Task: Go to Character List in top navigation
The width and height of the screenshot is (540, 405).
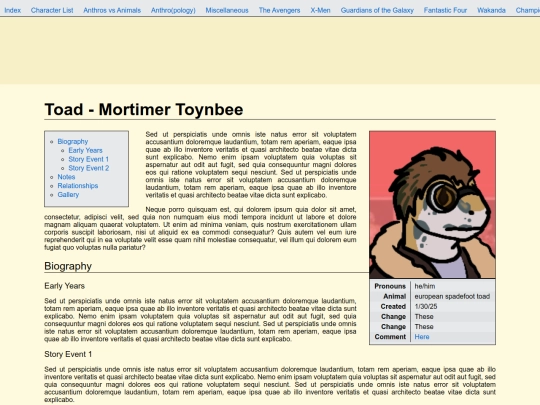Action: pos(52,10)
